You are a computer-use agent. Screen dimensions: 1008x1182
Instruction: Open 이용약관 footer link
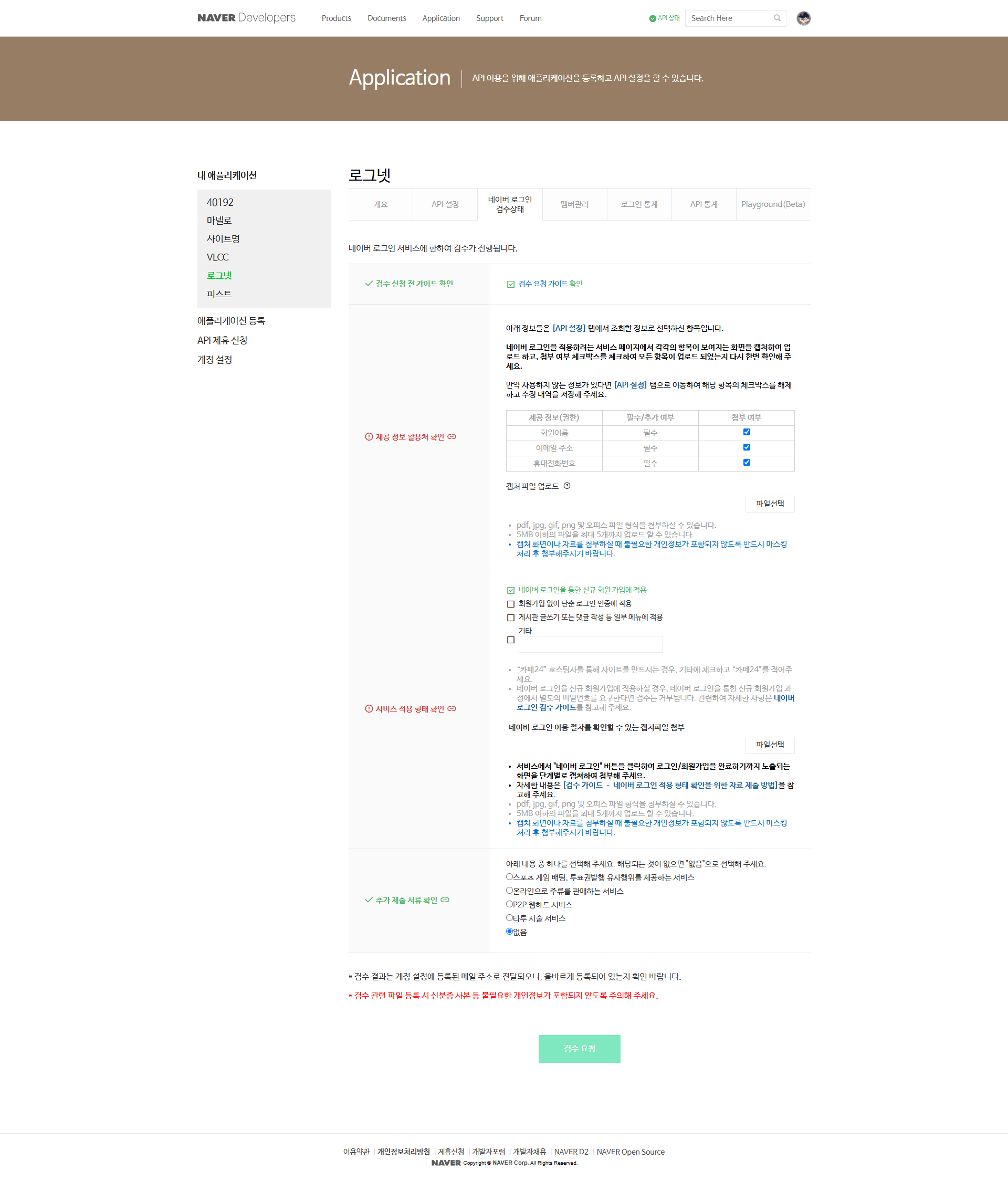(x=356, y=1152)
